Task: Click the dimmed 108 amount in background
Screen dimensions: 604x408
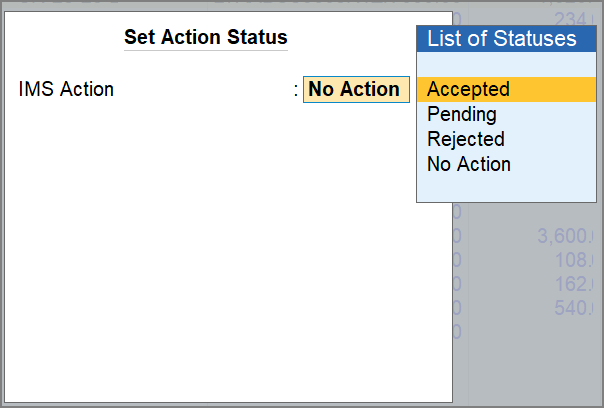Action: click(574, 260)
